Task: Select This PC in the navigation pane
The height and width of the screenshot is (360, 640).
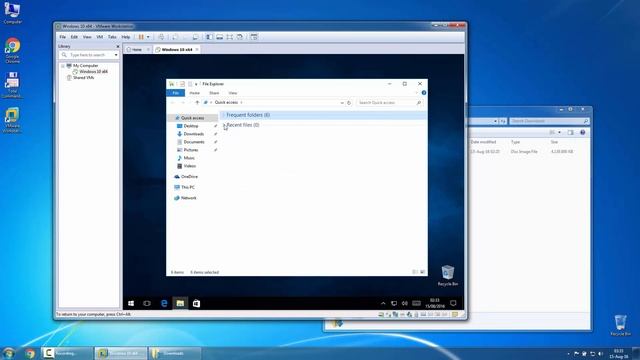Action: point(188,187)
